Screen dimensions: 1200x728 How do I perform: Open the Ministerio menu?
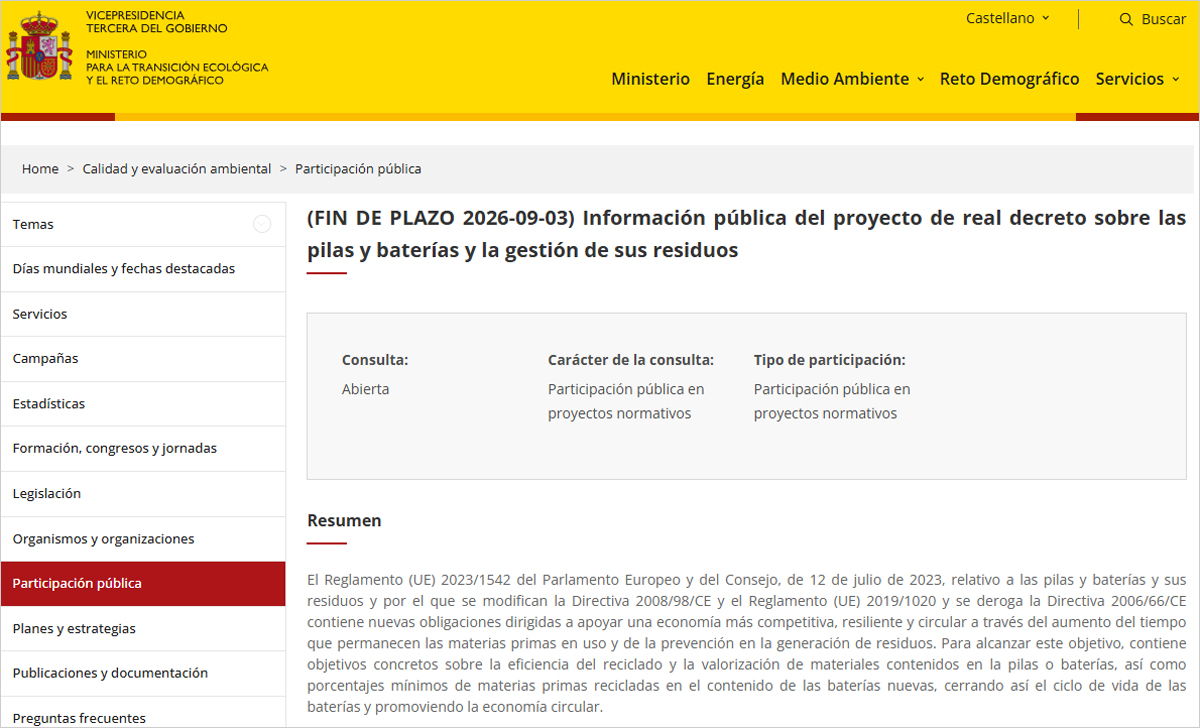651,79
